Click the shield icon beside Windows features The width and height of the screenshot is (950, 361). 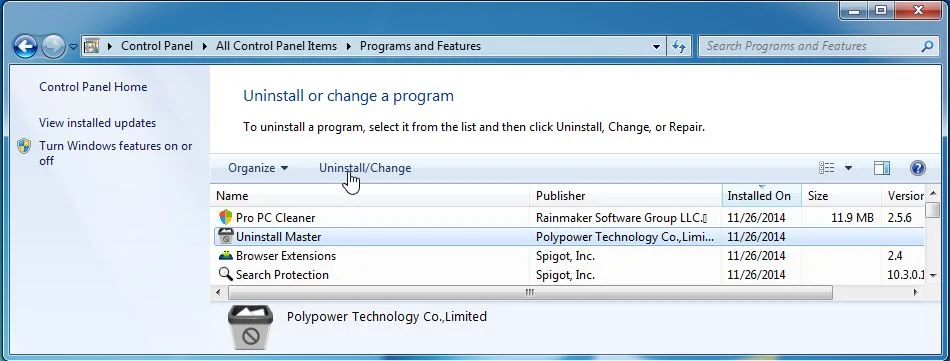tap(24, 146)
